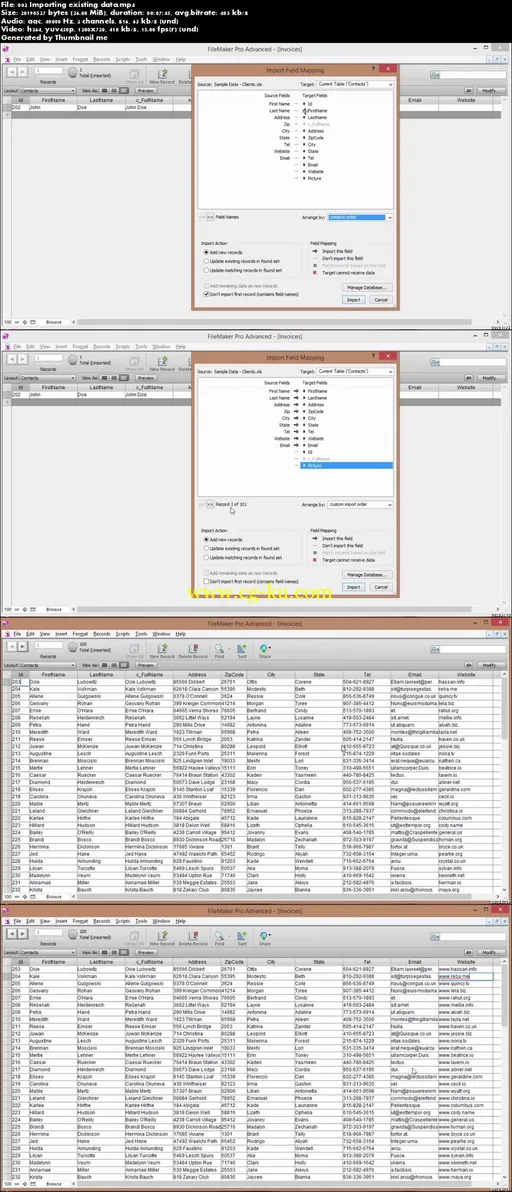Select Picture target field in second Import dialog

tap(346, 465)
